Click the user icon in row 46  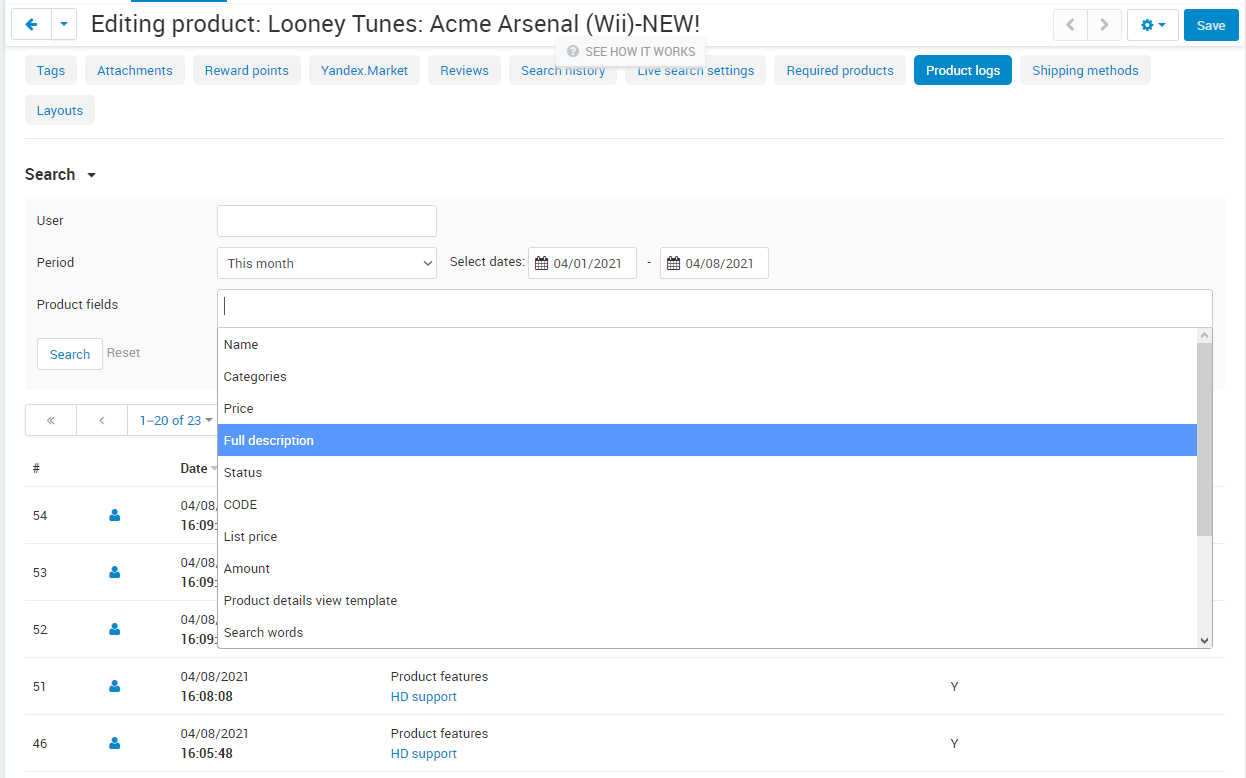[114, 743]
